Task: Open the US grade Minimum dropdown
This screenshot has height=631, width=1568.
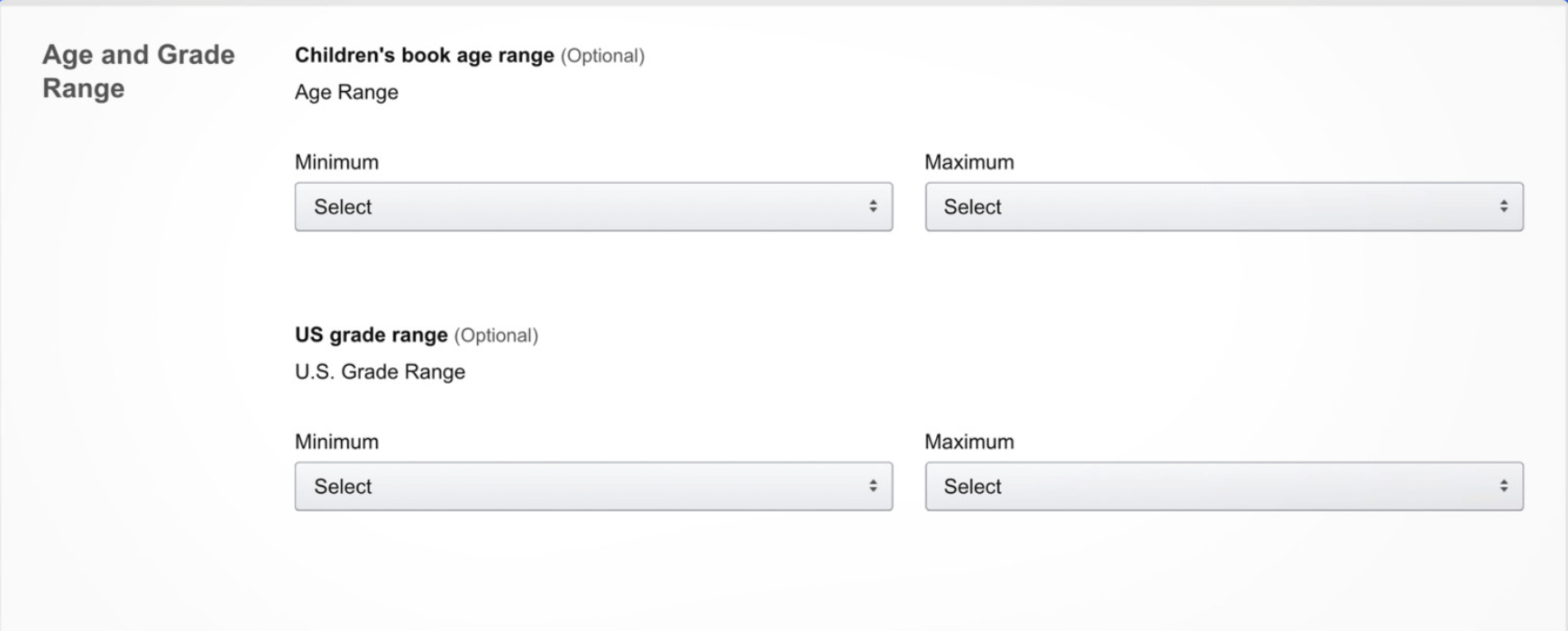Action: coord(592,486)
